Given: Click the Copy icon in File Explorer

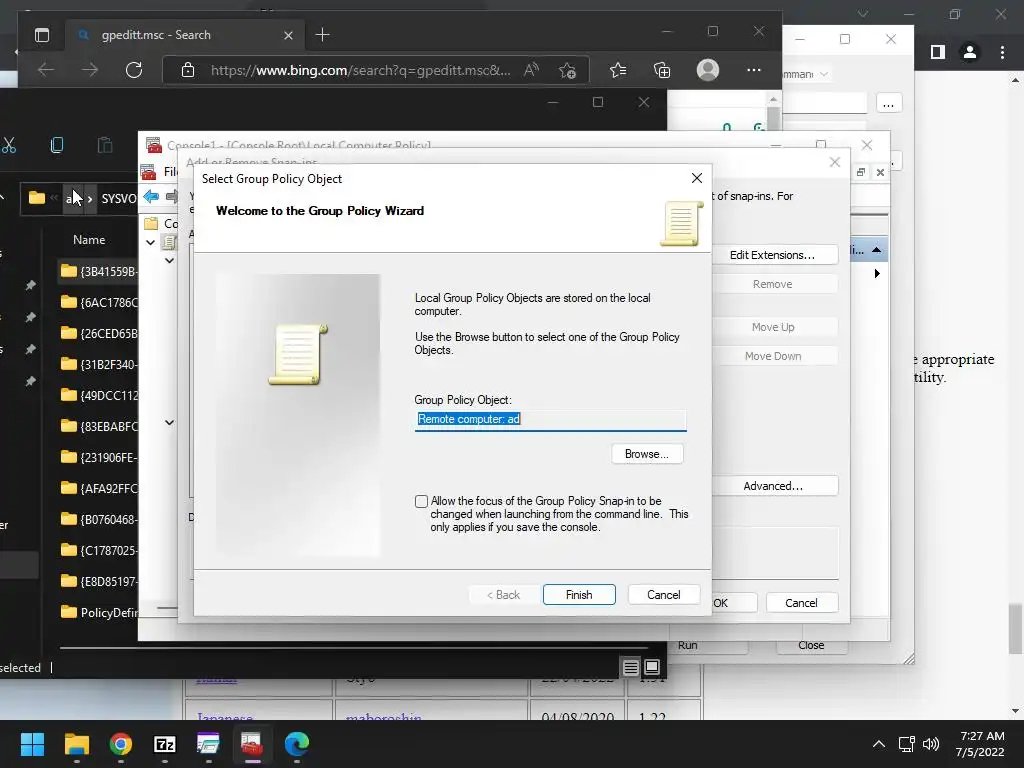Looking at the screenshot, I should (57, 145).
